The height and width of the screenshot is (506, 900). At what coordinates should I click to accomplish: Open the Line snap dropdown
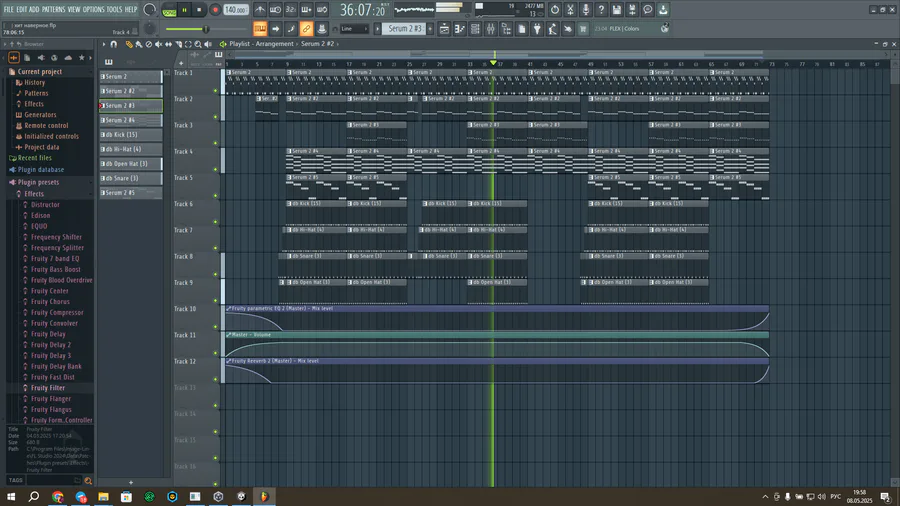tap(354, 29)
